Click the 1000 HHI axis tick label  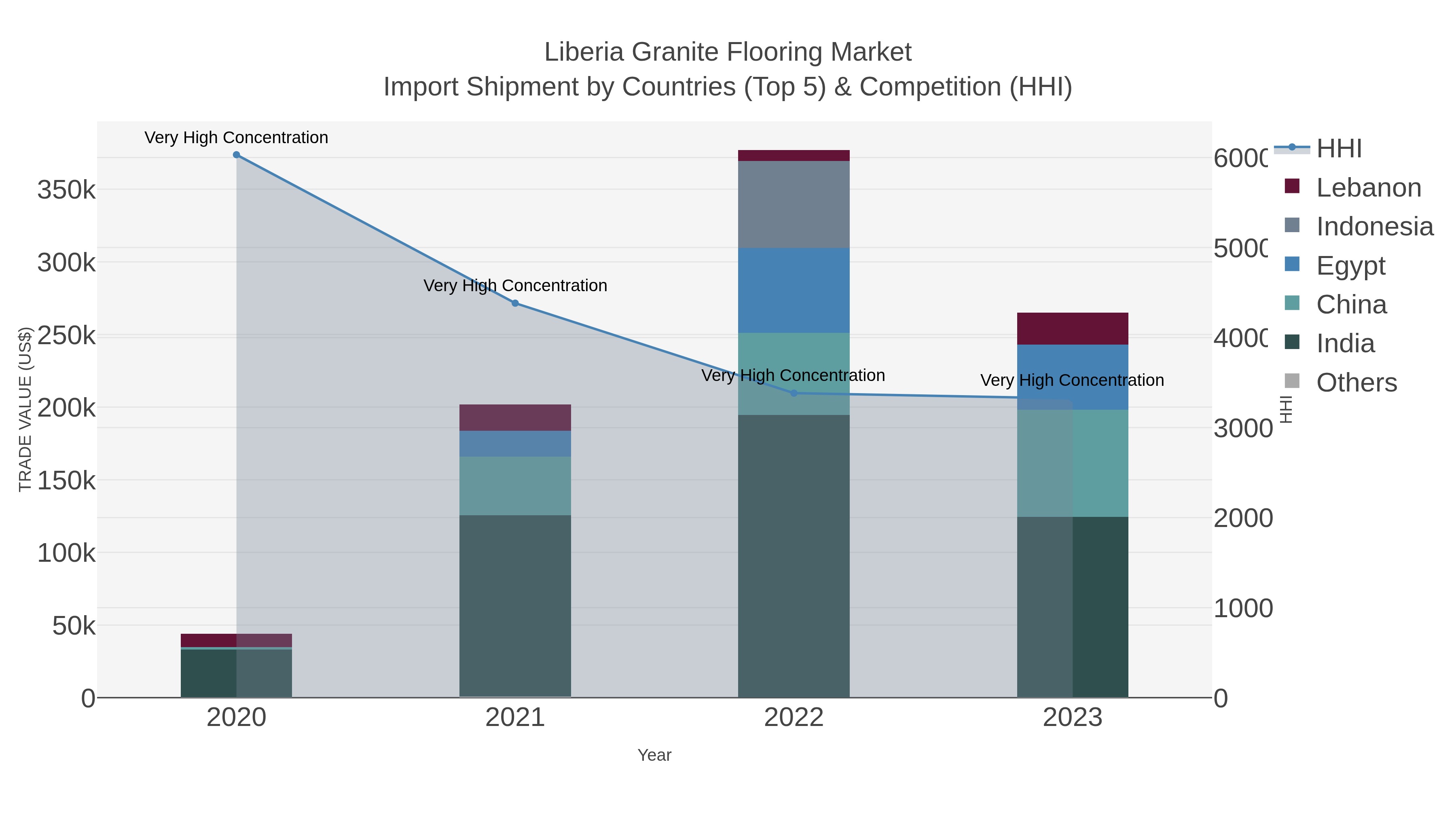click(x=1244, y=609)
